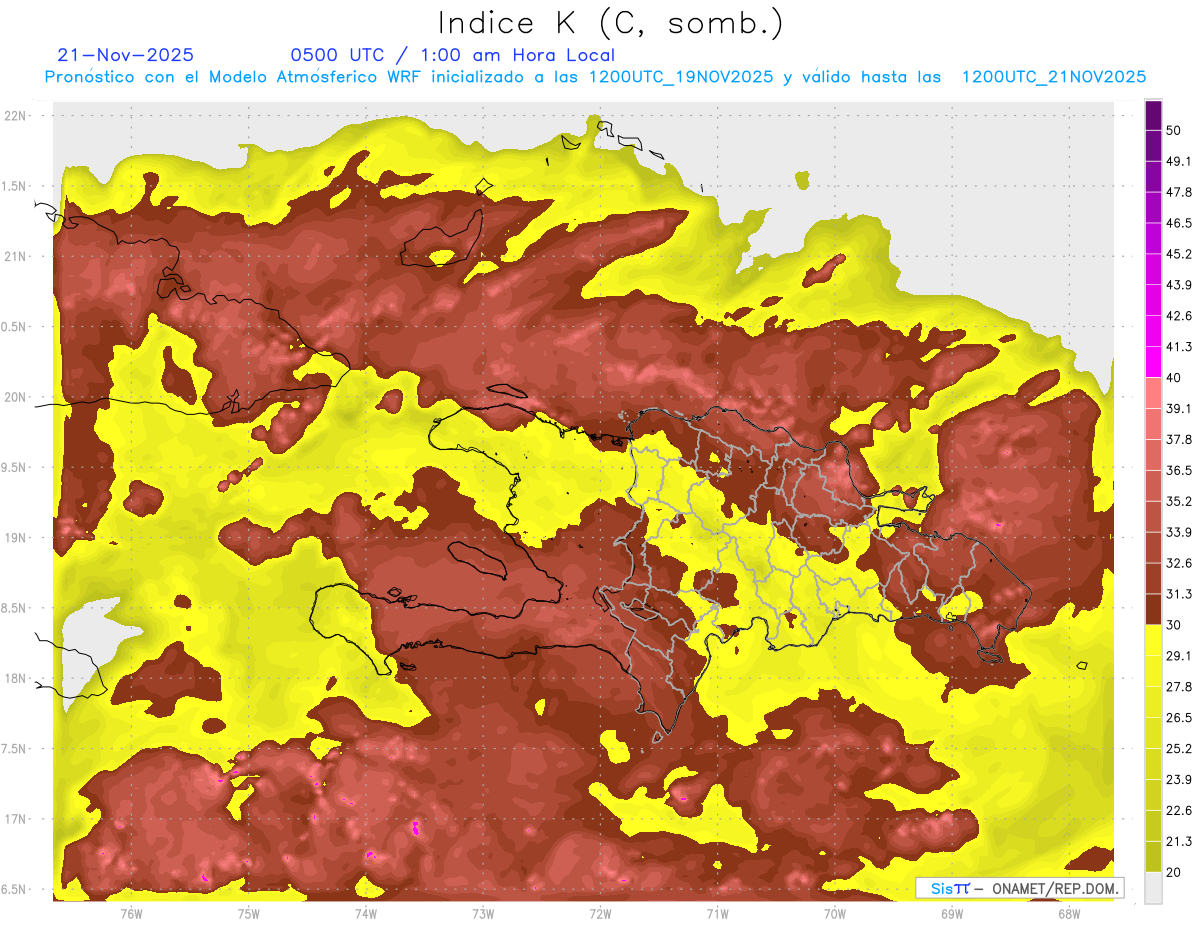Pick the magenta swatch between 40 and 41.3
Screen dimensions: 1200x927
[1154, 362]
